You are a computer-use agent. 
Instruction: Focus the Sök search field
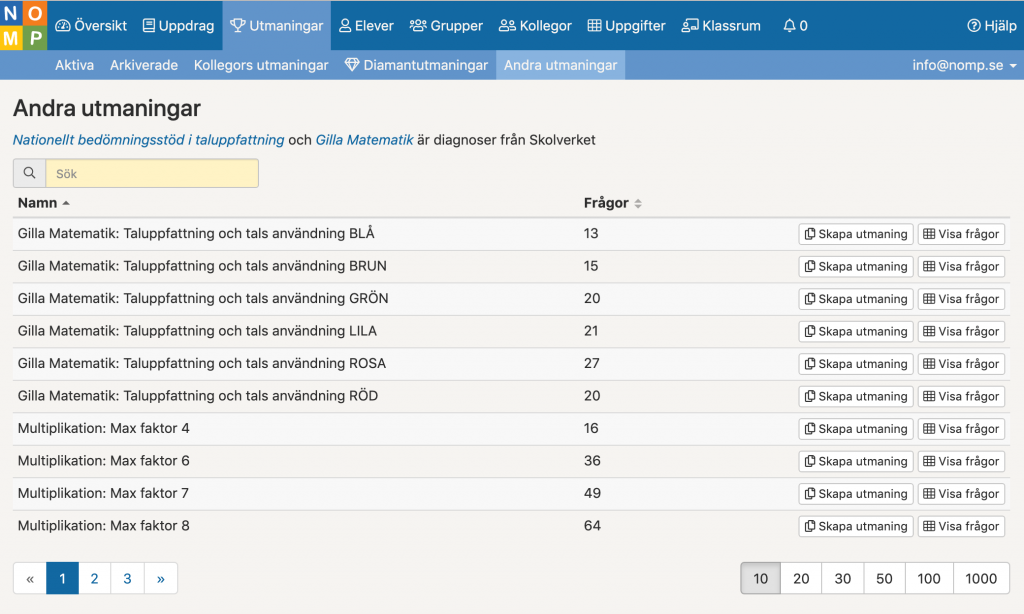click(x=152, y=173)
